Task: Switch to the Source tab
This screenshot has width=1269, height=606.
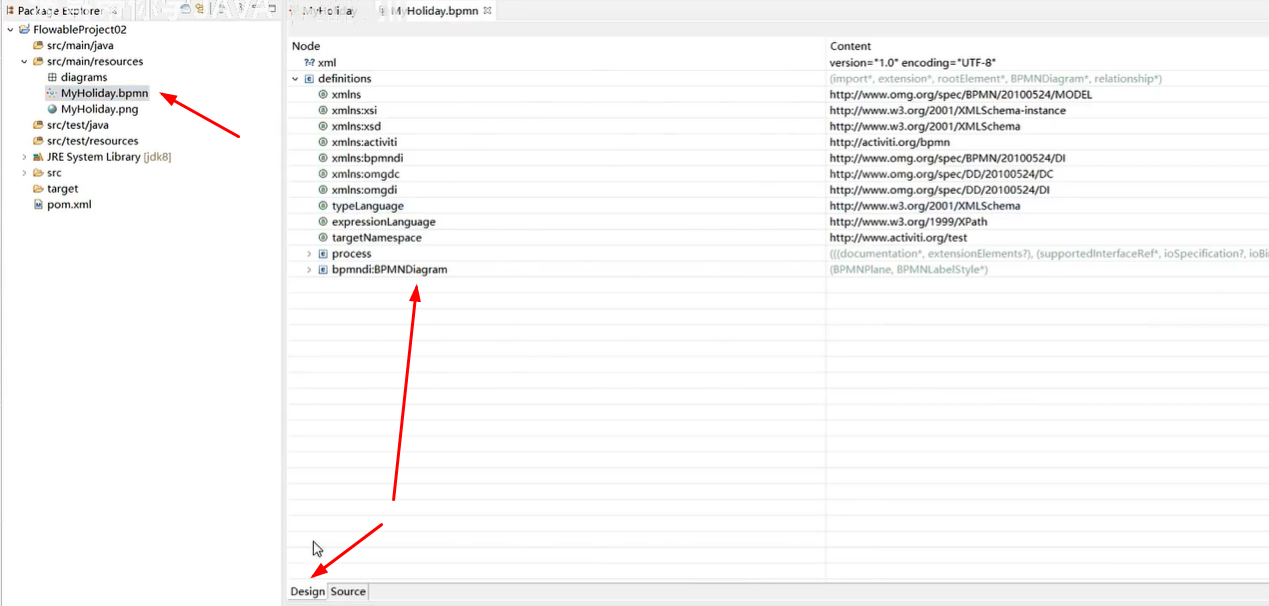Action: pyautogui.click(x=348, y=592)
